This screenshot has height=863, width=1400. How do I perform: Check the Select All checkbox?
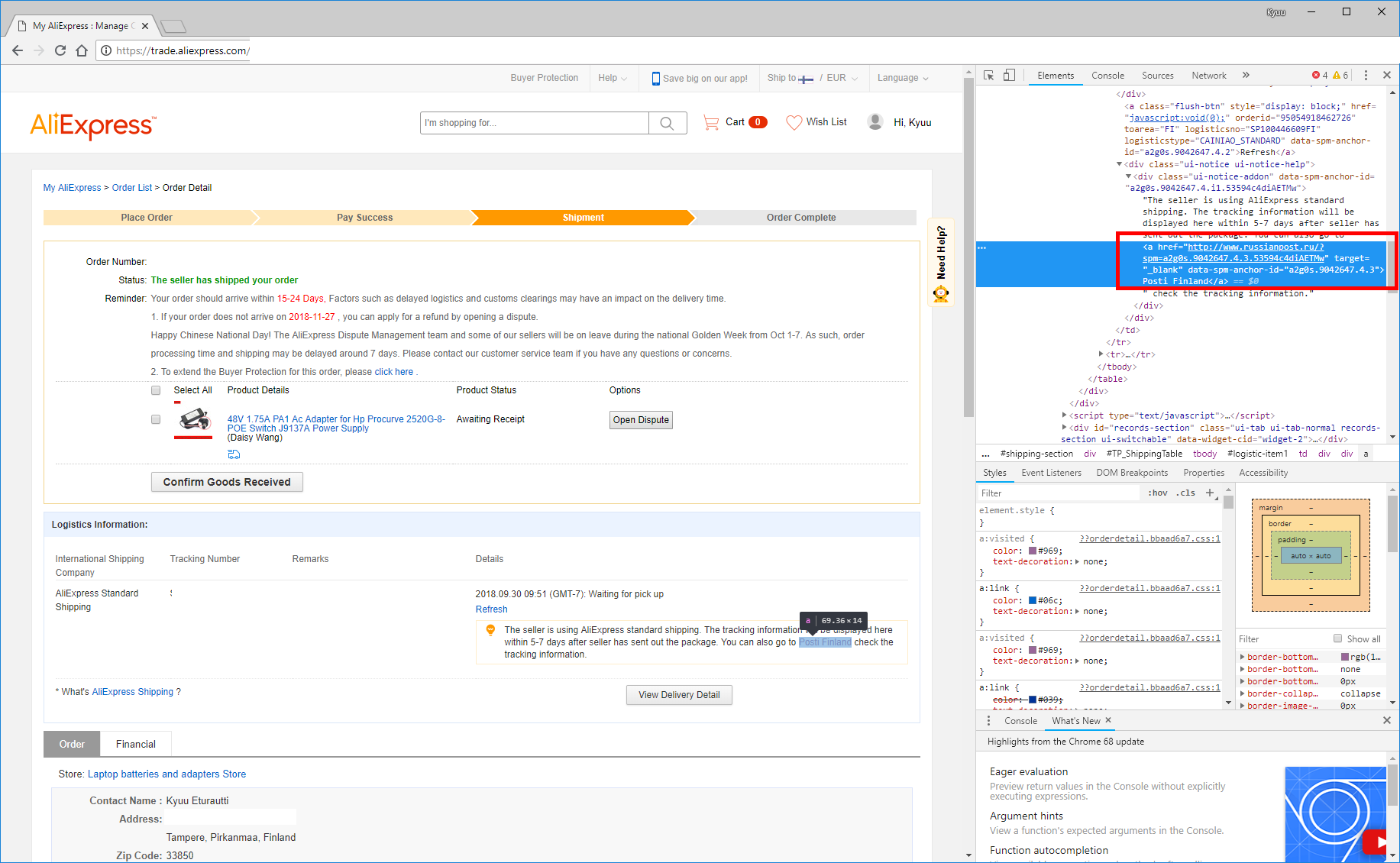156,390
